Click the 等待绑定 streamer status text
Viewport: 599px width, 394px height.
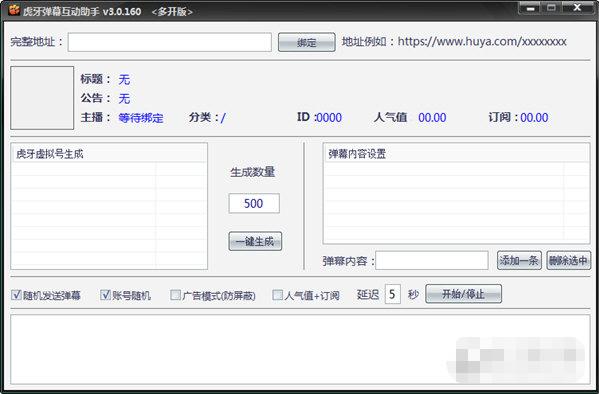[141, 118]
